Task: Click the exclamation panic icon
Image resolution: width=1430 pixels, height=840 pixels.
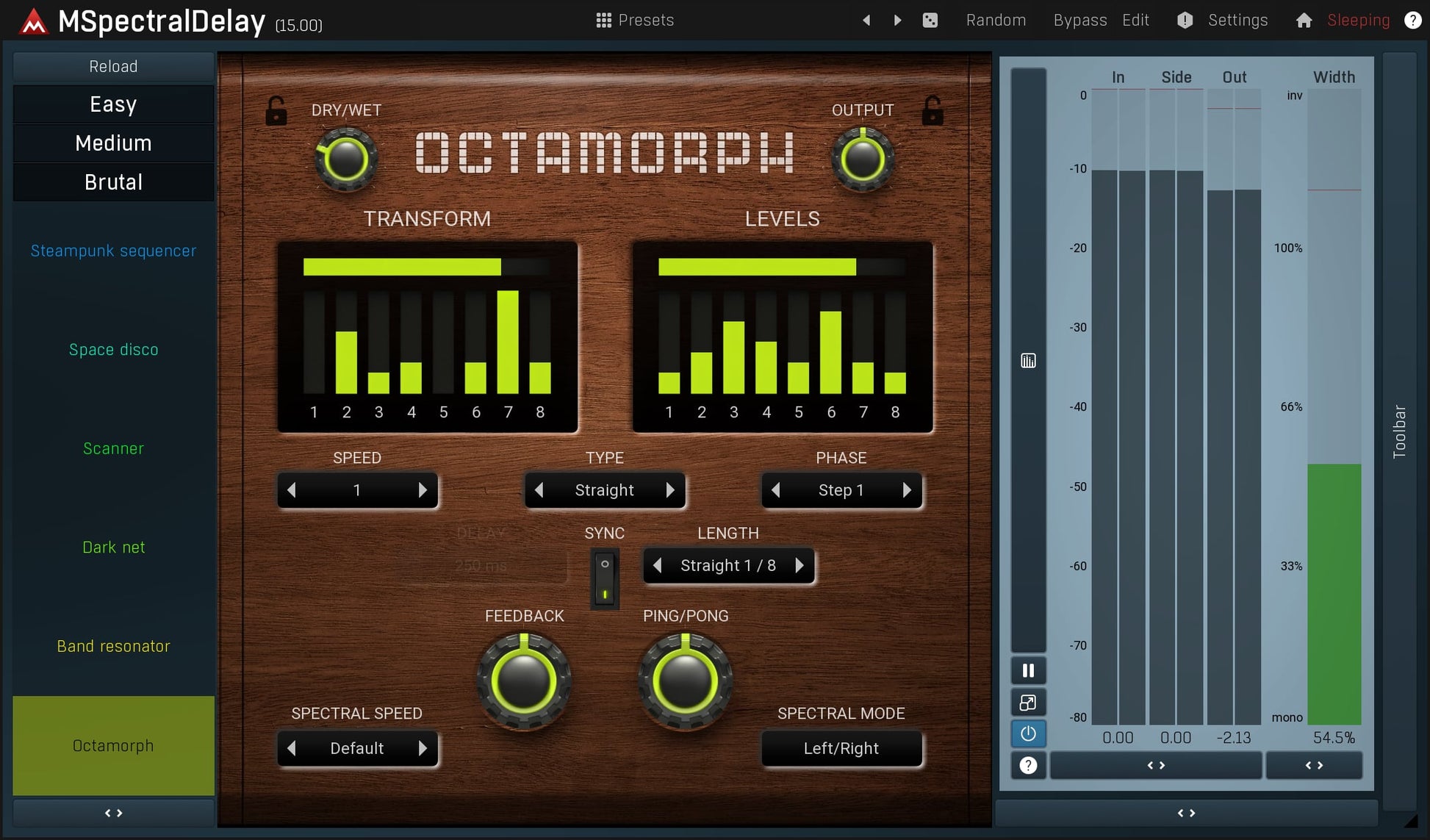Action: (1185, 20)
